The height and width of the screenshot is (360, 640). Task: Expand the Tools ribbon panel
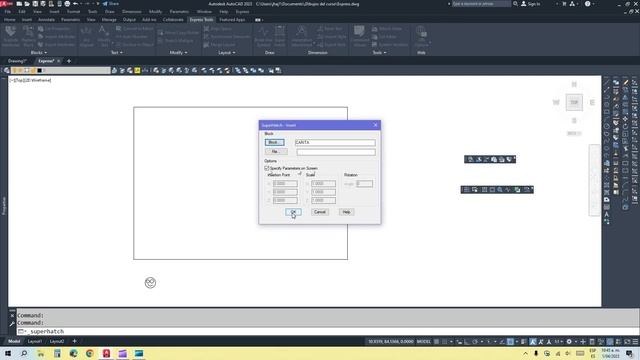tap(379, 53)
